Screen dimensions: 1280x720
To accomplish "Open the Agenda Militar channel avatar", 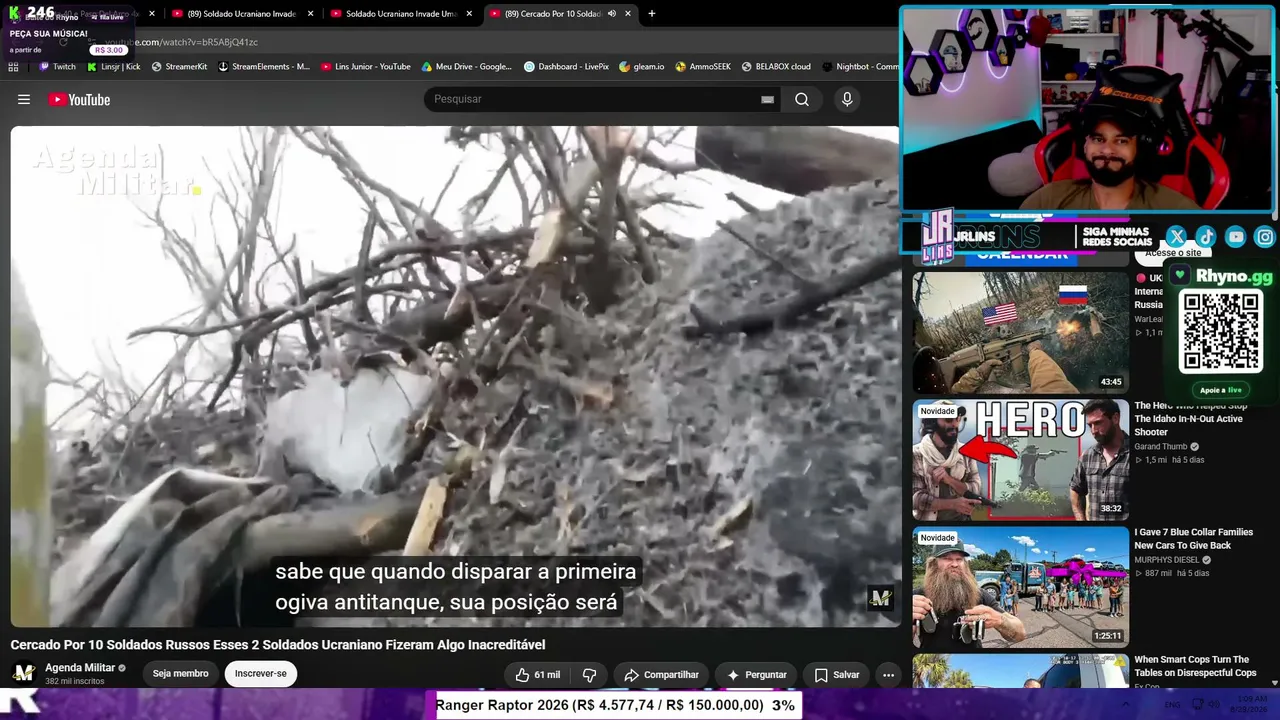I will point(24,673).
